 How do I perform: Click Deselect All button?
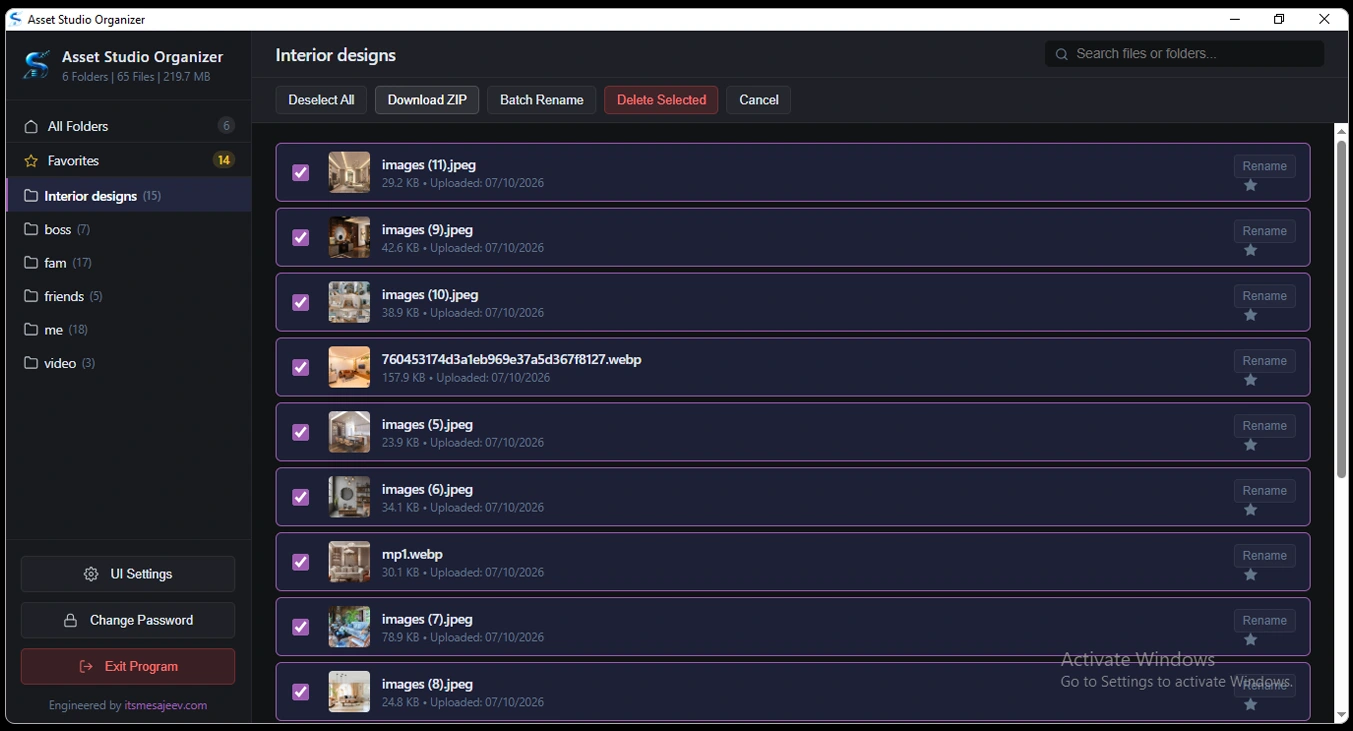(x=321, y=100)
